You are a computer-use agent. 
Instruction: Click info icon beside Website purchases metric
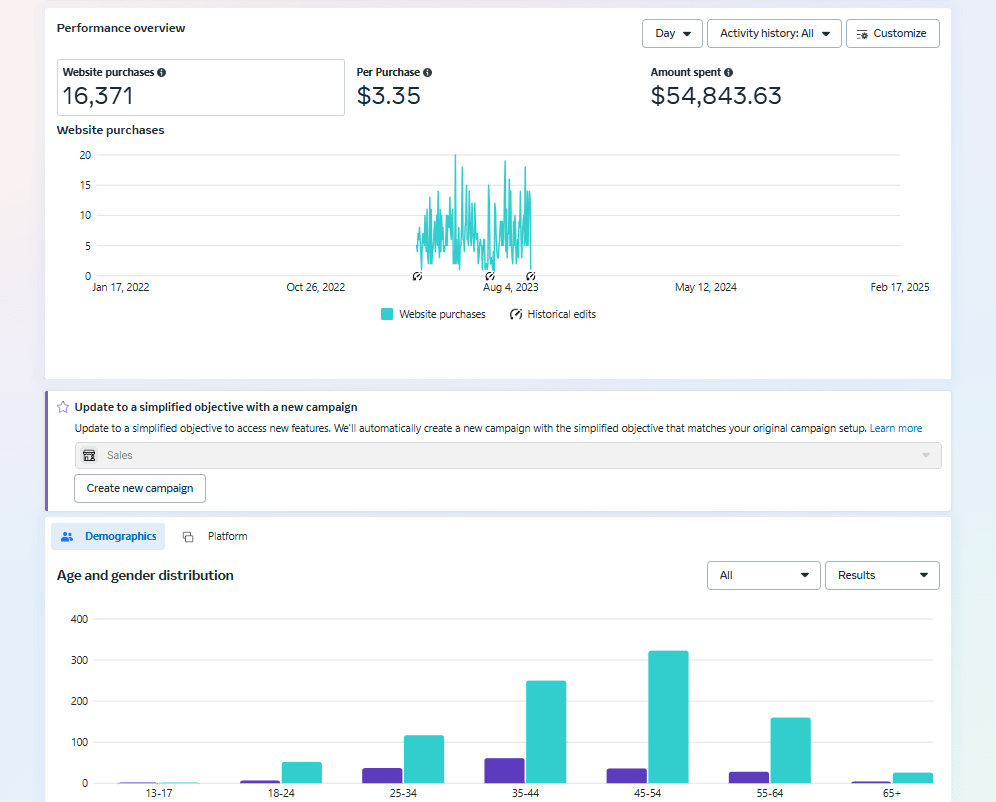162,72
